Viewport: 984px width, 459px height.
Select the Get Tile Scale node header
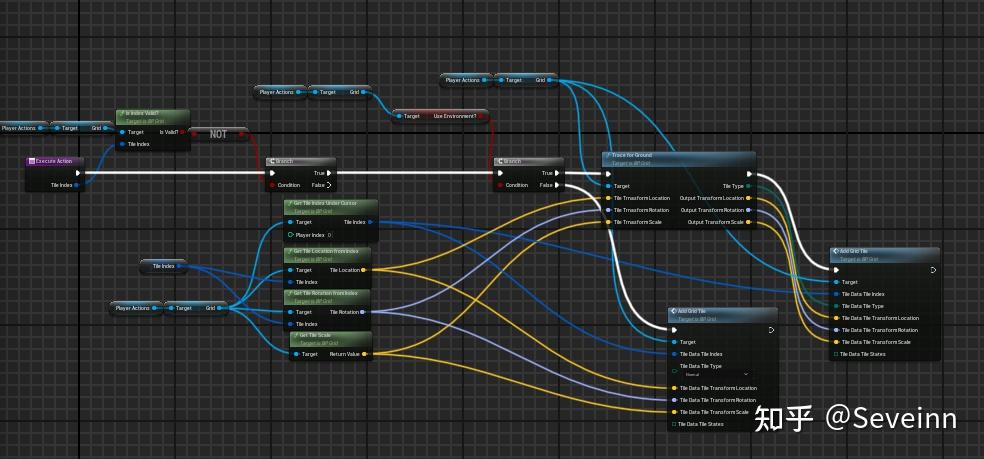331,338
